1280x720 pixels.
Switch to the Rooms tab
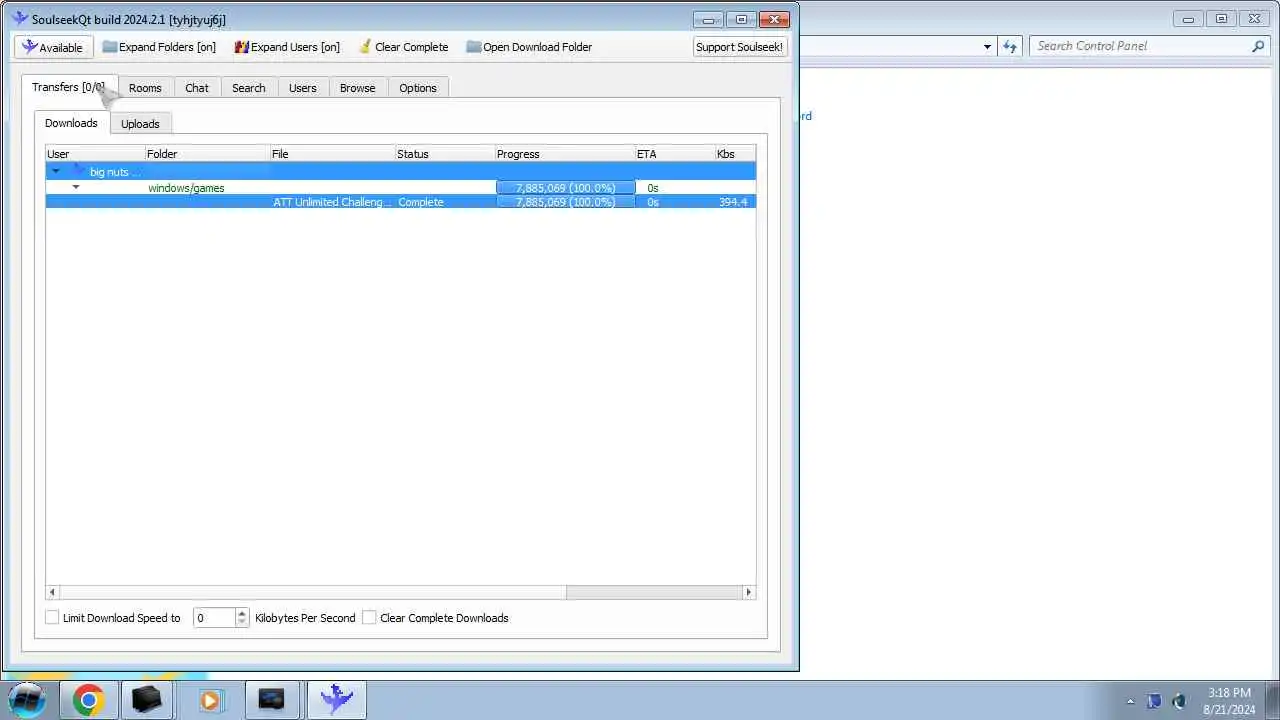pyautogui.click(x=145, y=88)
